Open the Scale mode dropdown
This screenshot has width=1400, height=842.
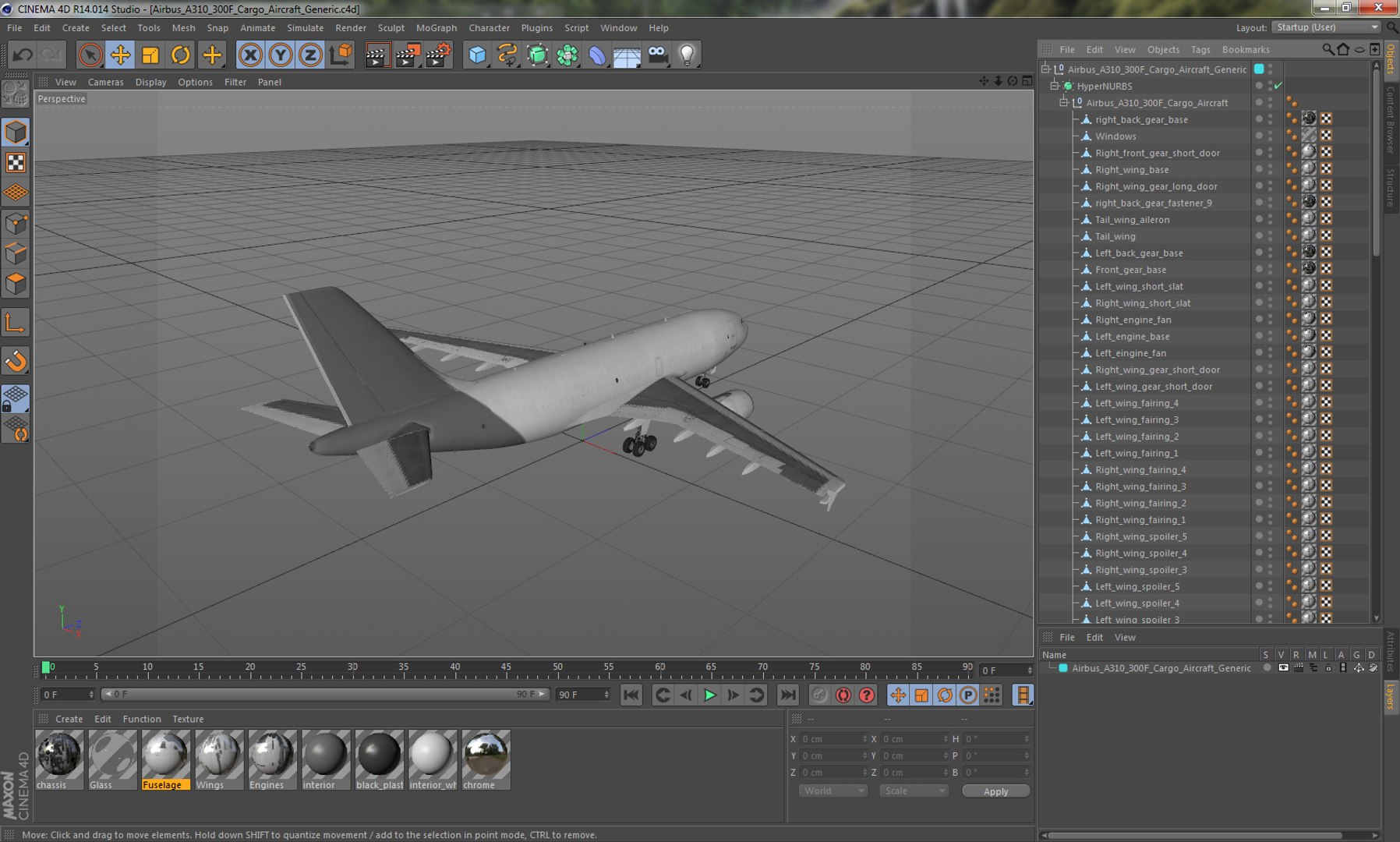pos(914,791)
